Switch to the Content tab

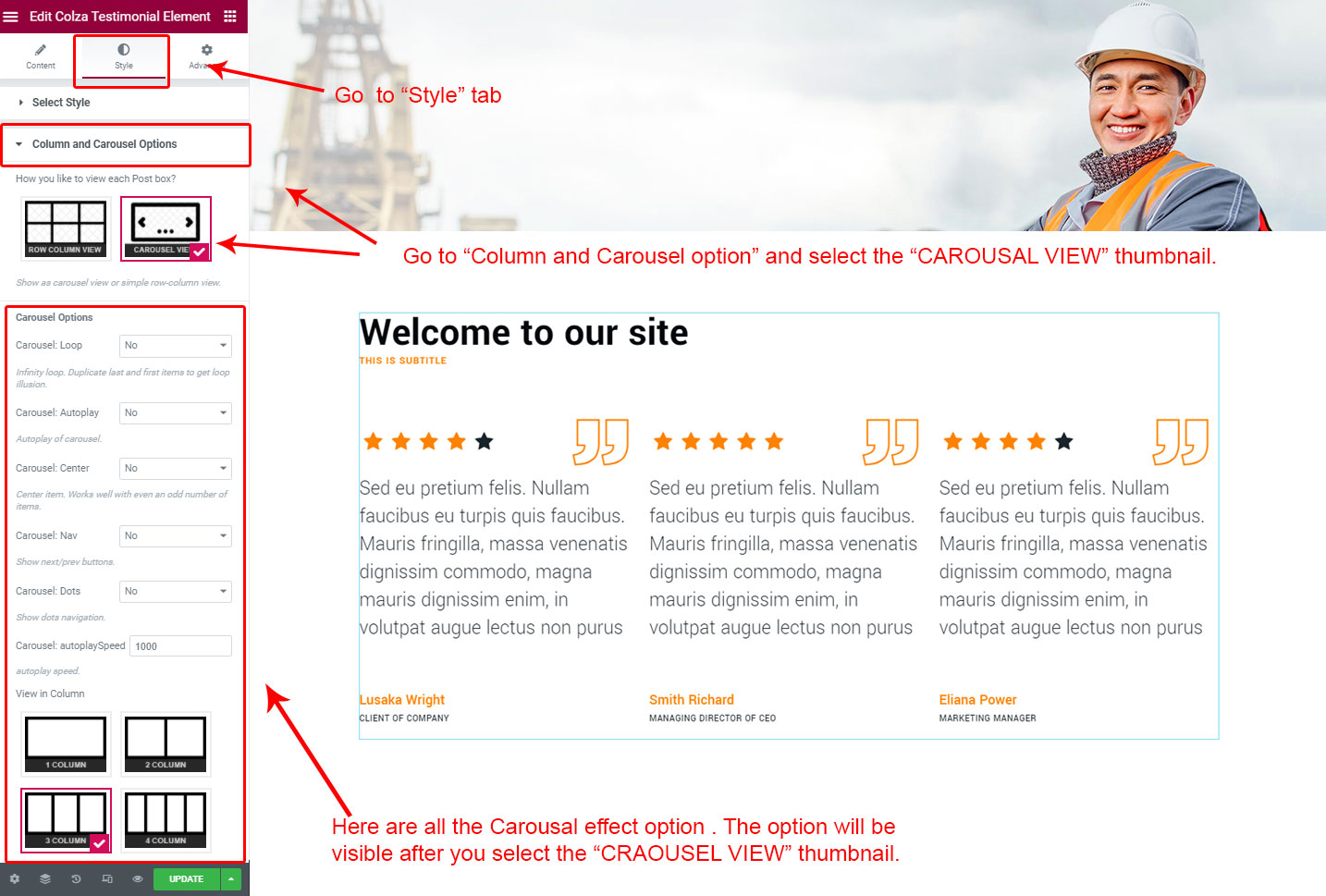click(x=41, y=56)
